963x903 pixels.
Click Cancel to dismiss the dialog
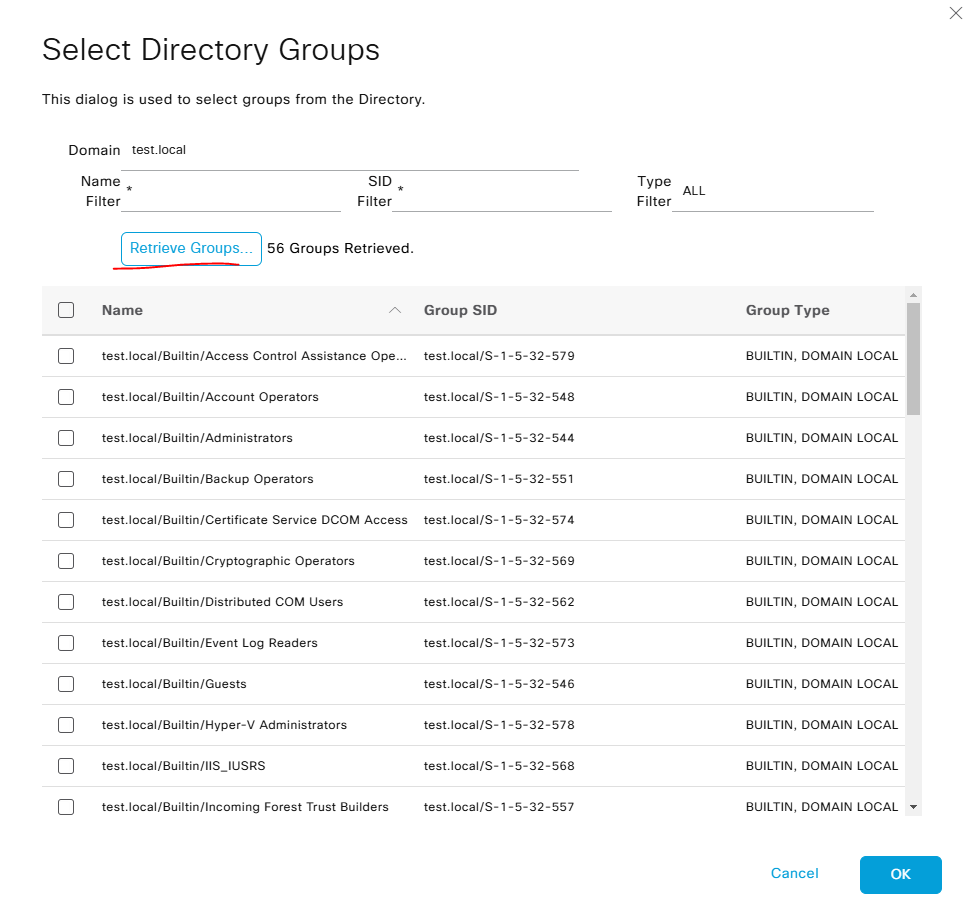(x=795, y=874)
